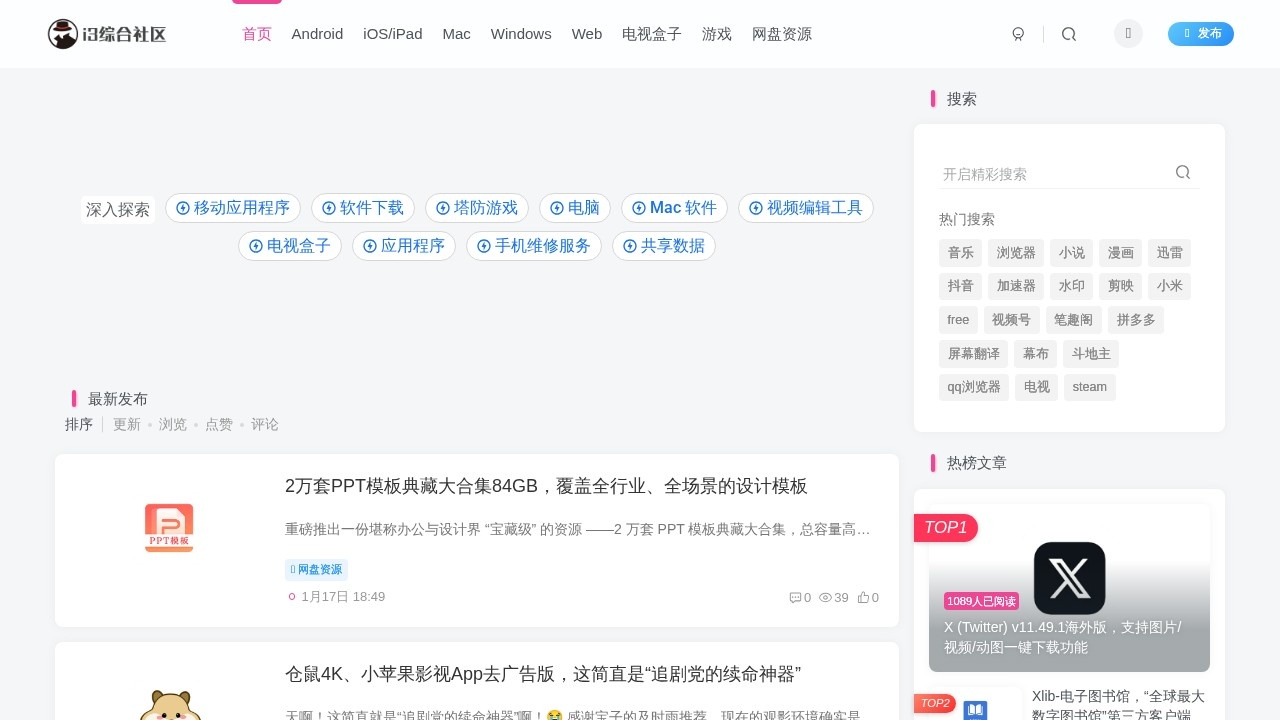Open the site search icon in the navbar
Screen dimensions: 1280x720
coord(1069,33)
